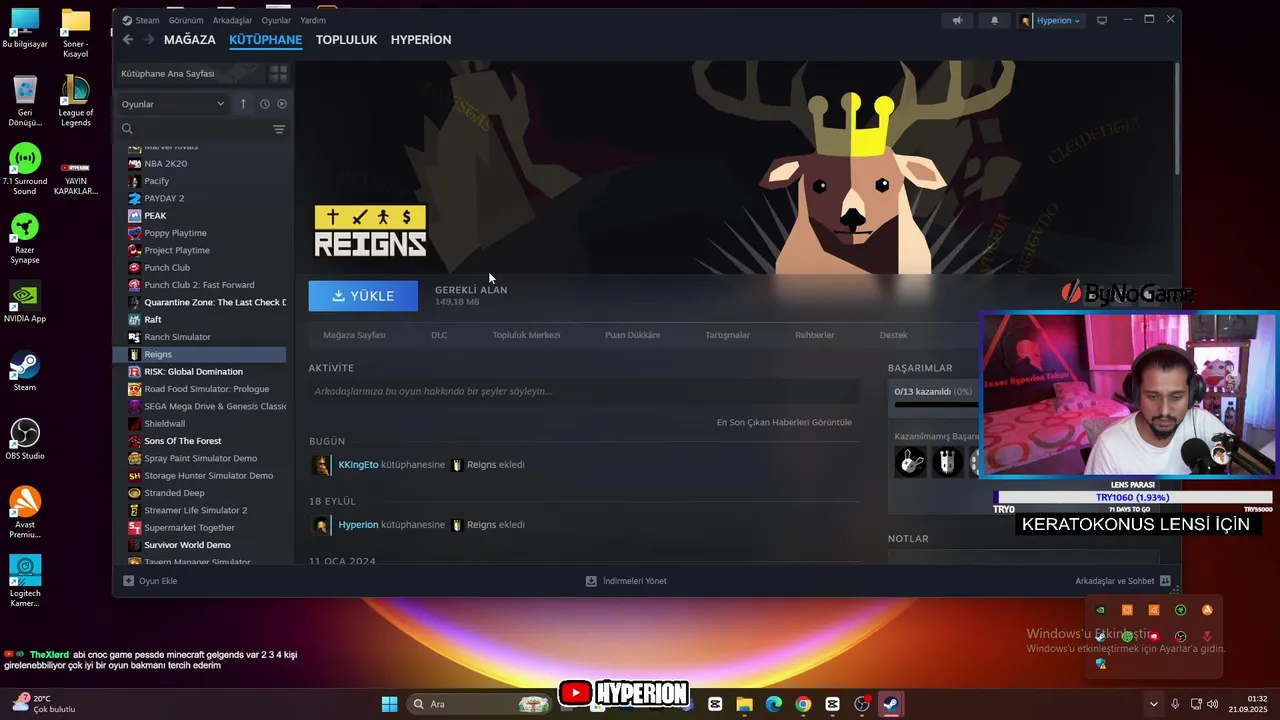1280x720 pixels.
Task: Switch to the TOPLULUK tab
Action: click(346, 40)
